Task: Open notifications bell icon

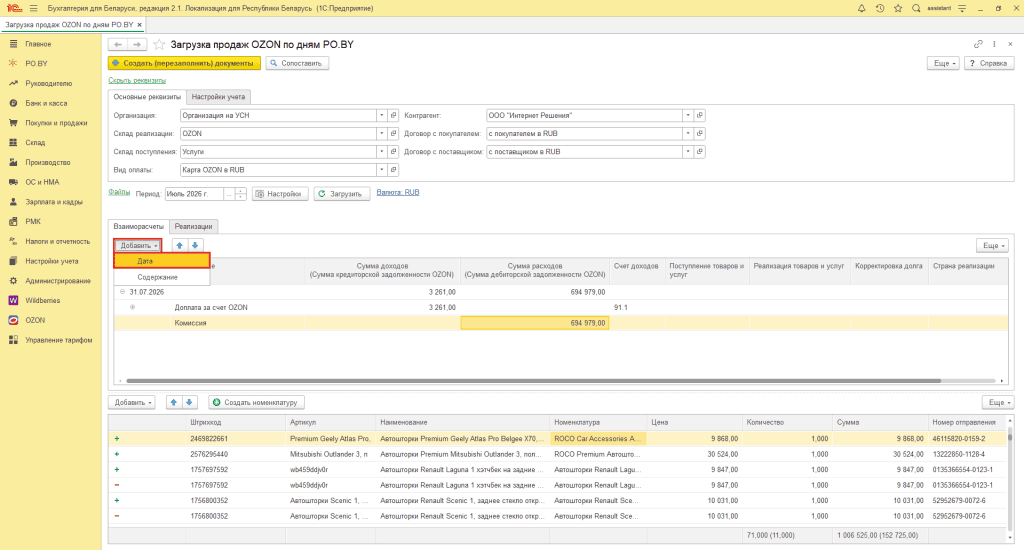Action: click(x=861, y=8)
